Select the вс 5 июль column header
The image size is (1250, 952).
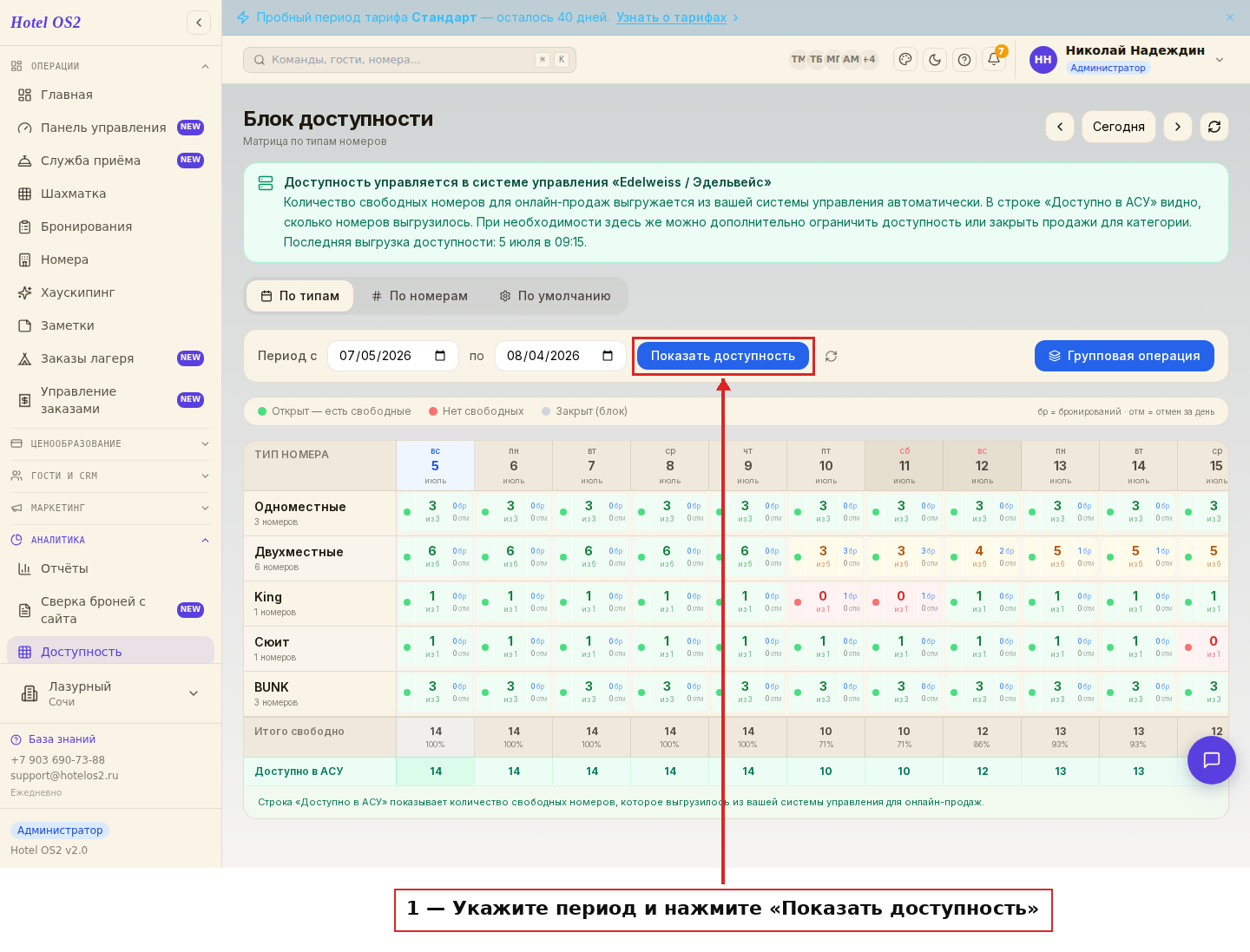click(436, 466)
